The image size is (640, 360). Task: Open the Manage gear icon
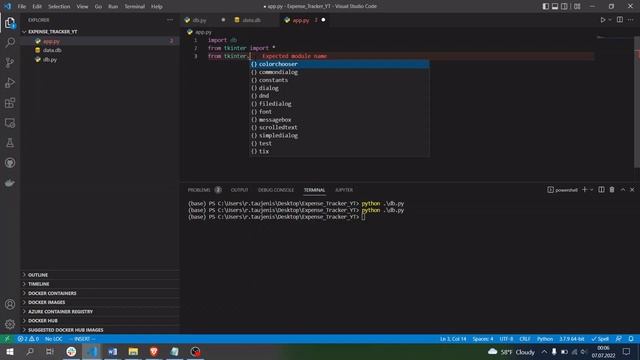click(x=10, y=324)
